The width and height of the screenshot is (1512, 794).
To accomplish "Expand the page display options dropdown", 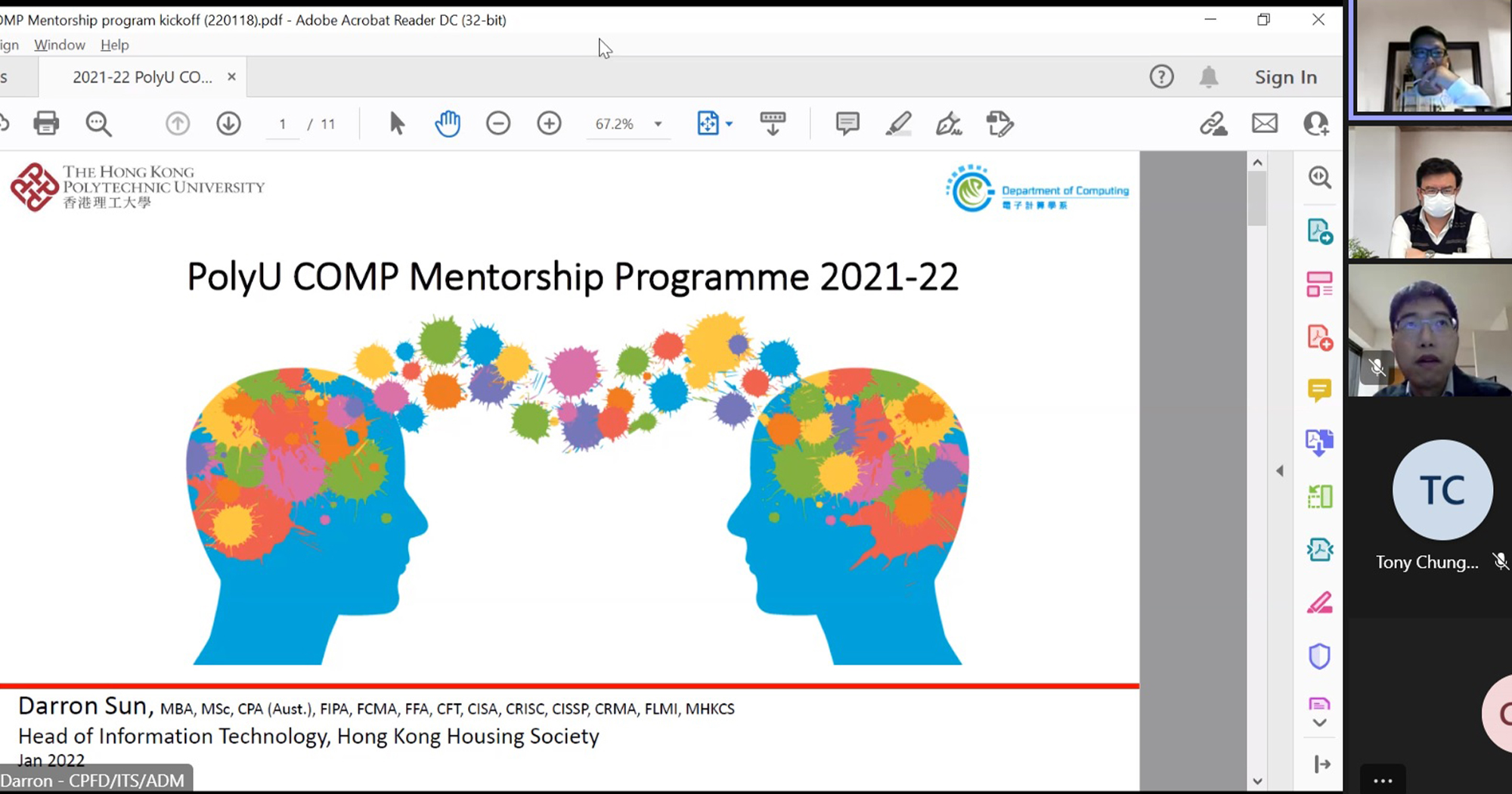I will pyautogui.click(x=728, y=123).
